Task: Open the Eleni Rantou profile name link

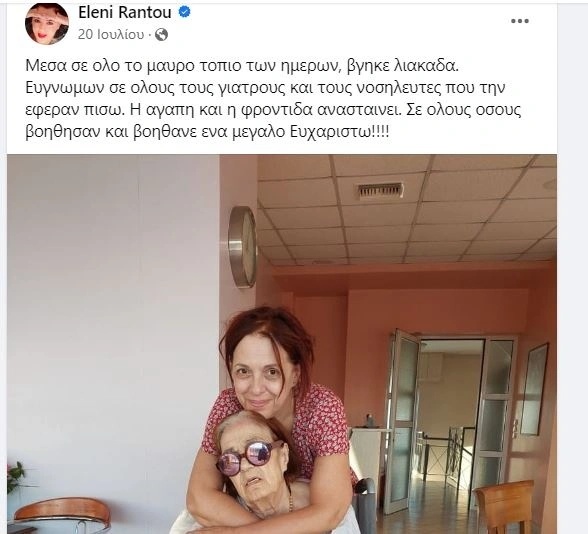Action: 125,13
